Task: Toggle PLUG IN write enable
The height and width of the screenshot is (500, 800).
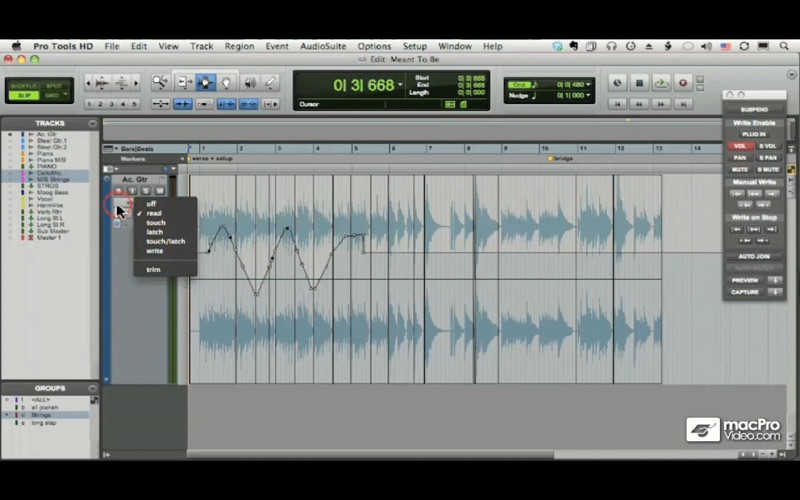Action: tap(754, 134)
